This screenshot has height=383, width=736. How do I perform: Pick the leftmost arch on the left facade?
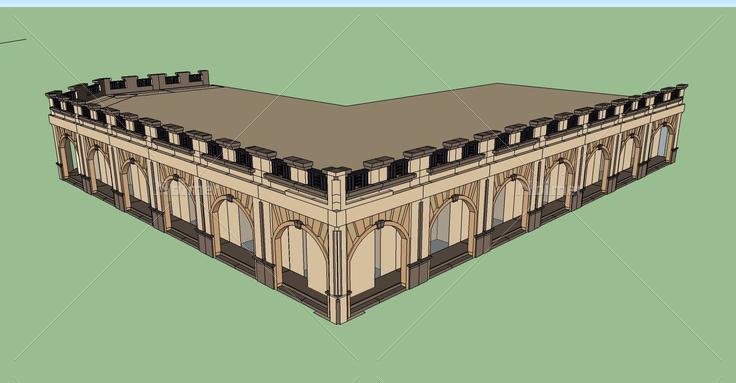[69, 157]
